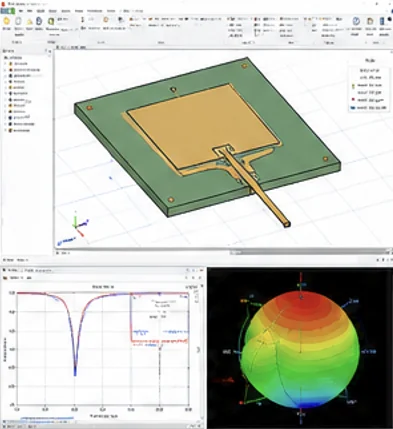Click the blue clock-like icon in ribbon

(356, 21)
